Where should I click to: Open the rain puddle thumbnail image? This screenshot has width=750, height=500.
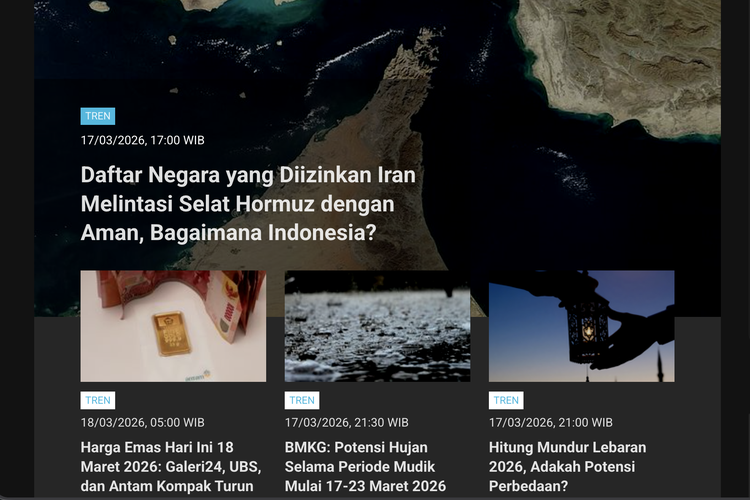point(377,326)
